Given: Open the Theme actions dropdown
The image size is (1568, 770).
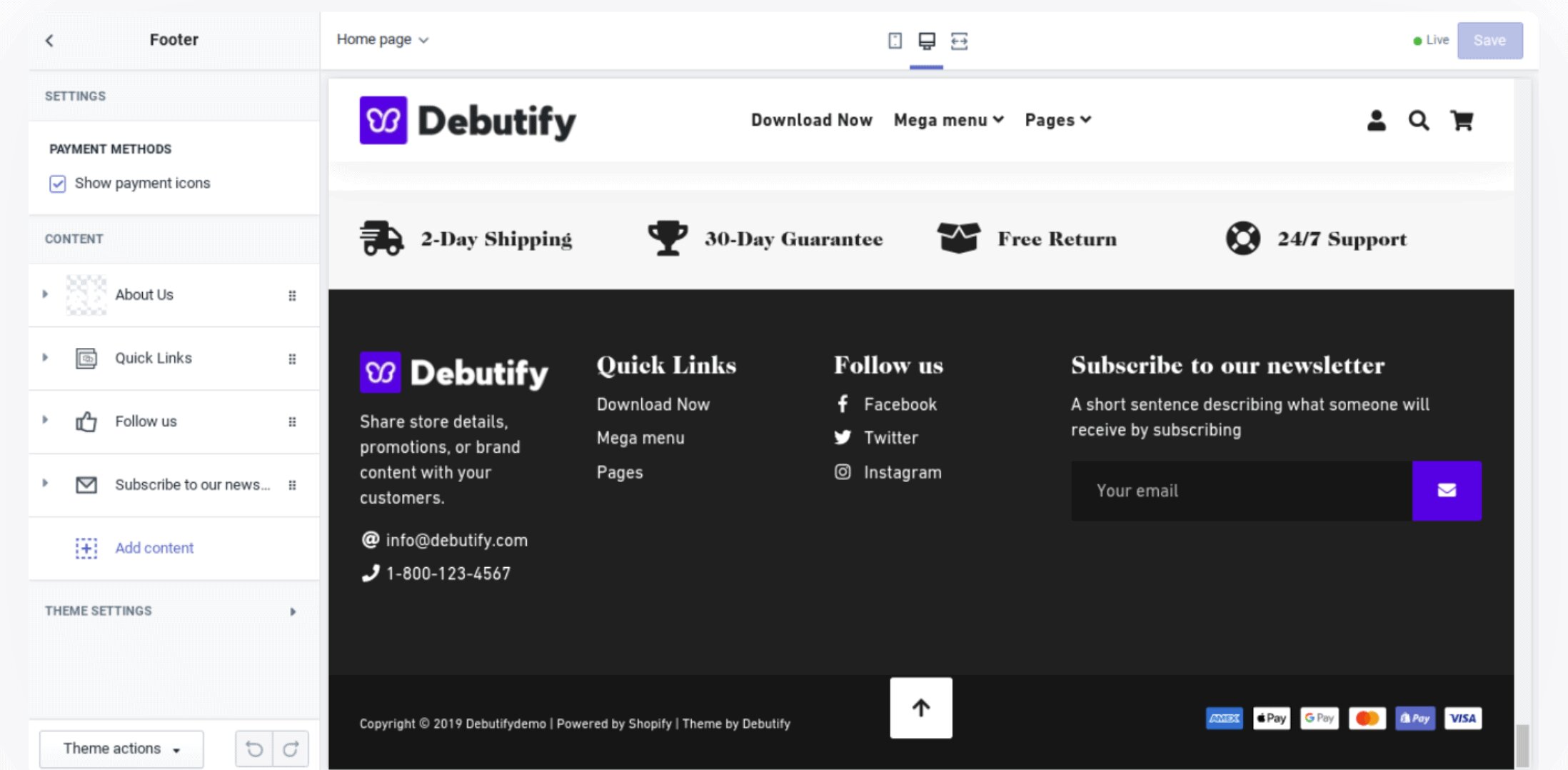Looking at the screenshot, I should 121,749.
